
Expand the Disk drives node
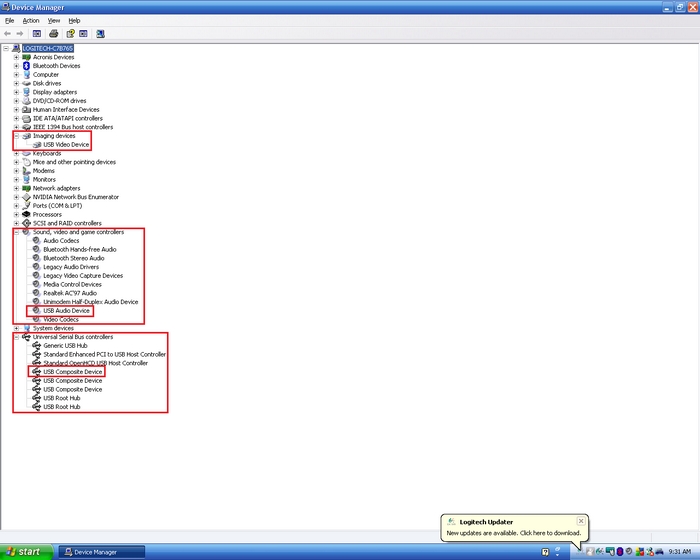(x=16, y=84)
